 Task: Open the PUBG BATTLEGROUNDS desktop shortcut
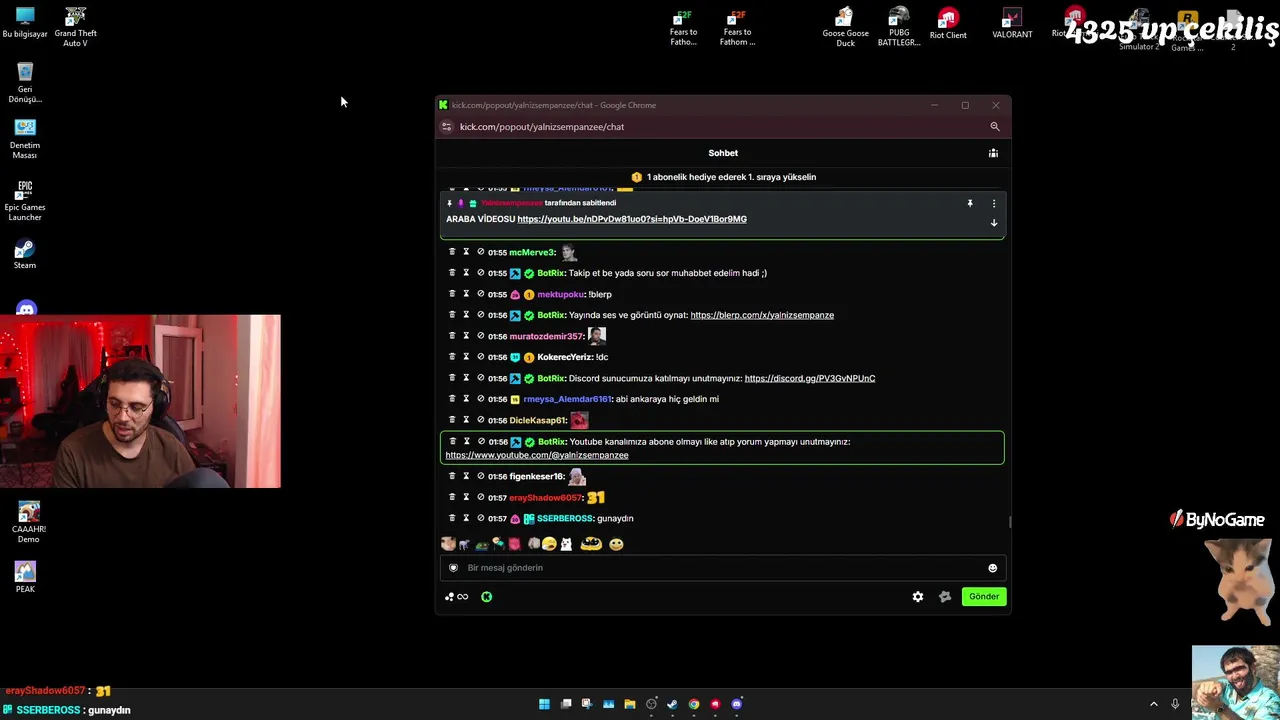pos(899,27)
